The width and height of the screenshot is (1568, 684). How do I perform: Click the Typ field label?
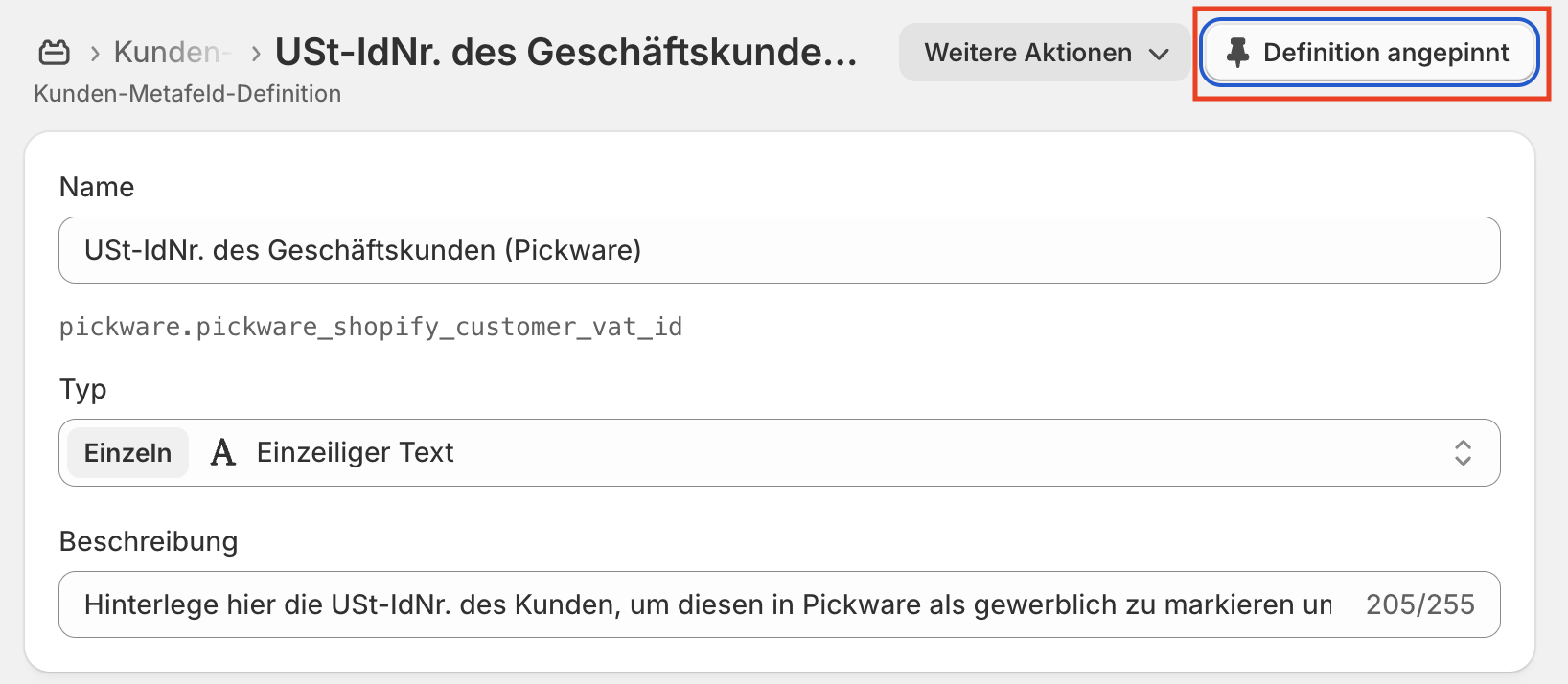(x=83, y=389)
